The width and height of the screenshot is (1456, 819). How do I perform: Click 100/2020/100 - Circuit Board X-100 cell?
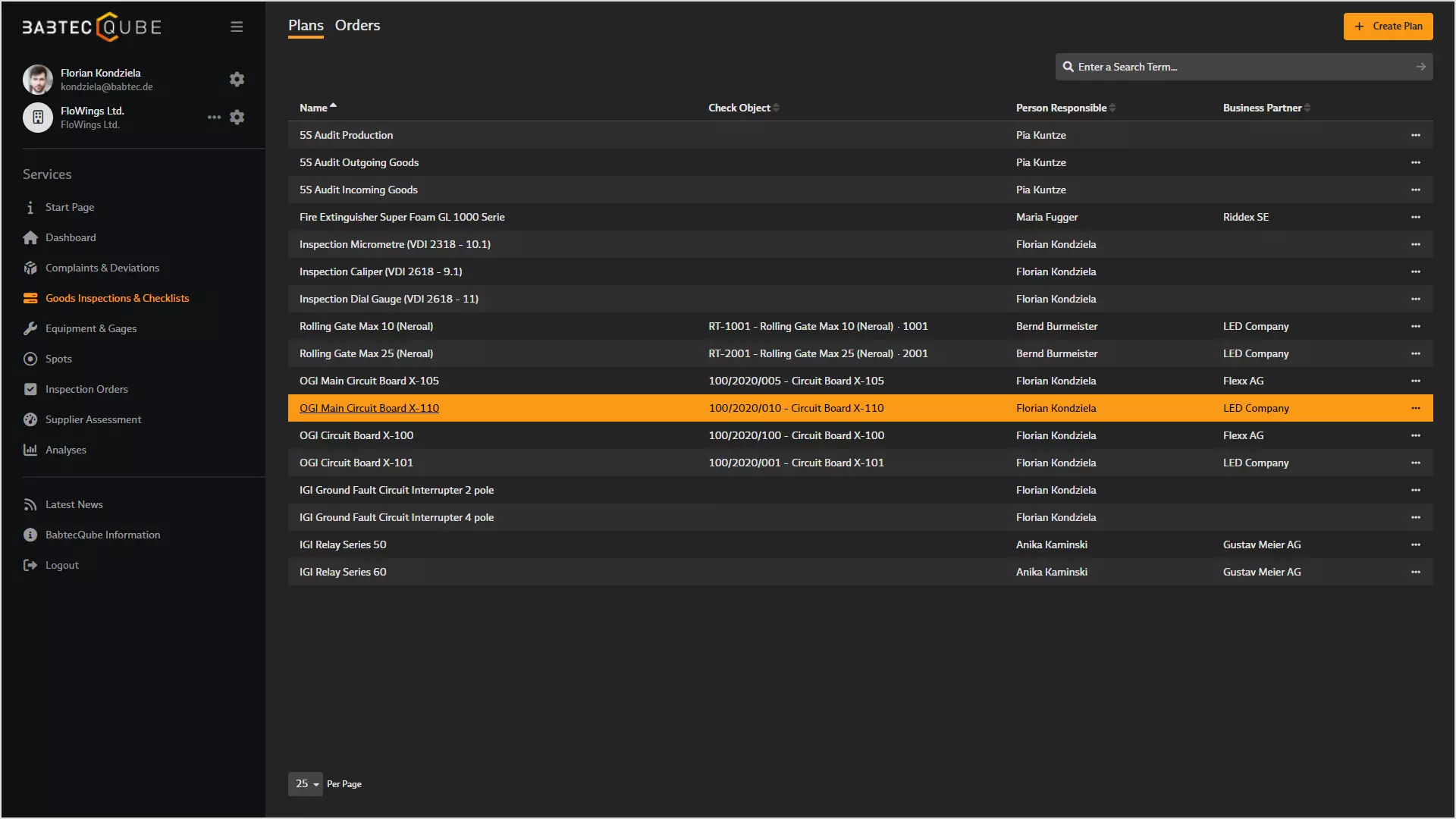pyautogui.click(x=796, y=435)
